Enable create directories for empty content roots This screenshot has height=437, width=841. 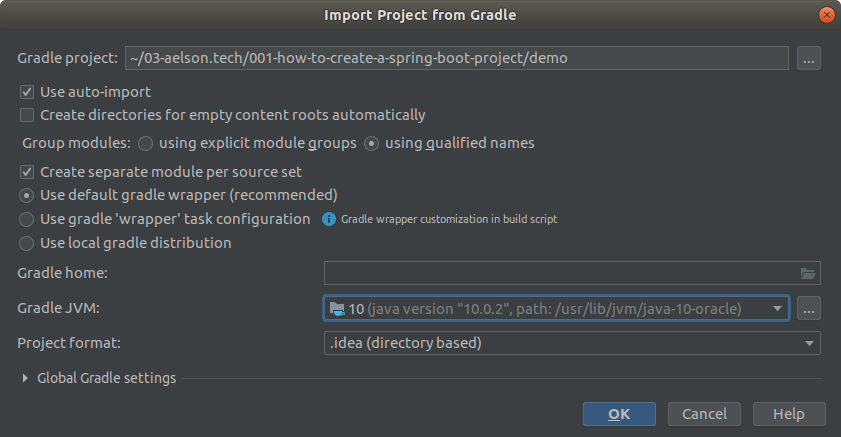coord(28,115)
